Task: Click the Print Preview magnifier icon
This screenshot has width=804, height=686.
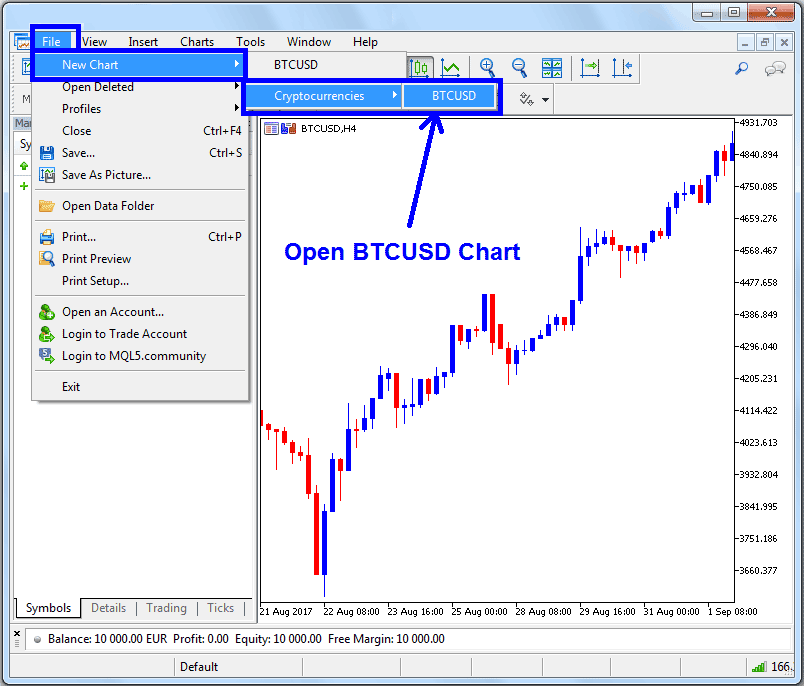Action: tap(47, 259)
